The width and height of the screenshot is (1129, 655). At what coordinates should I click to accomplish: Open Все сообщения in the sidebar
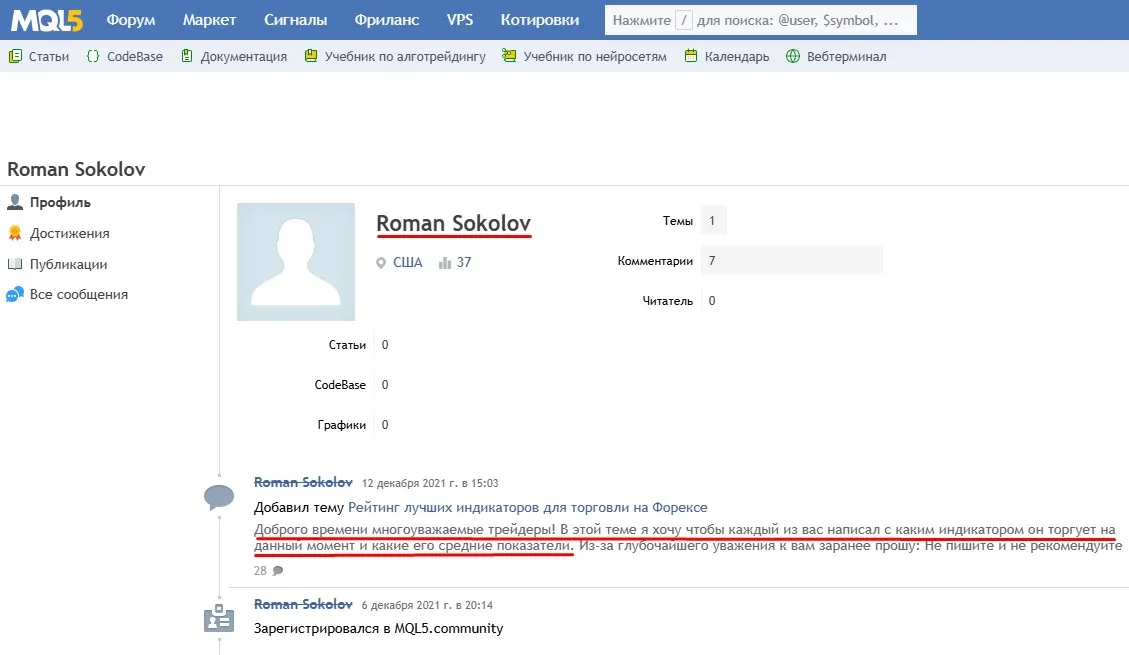[x=78, y=294]
